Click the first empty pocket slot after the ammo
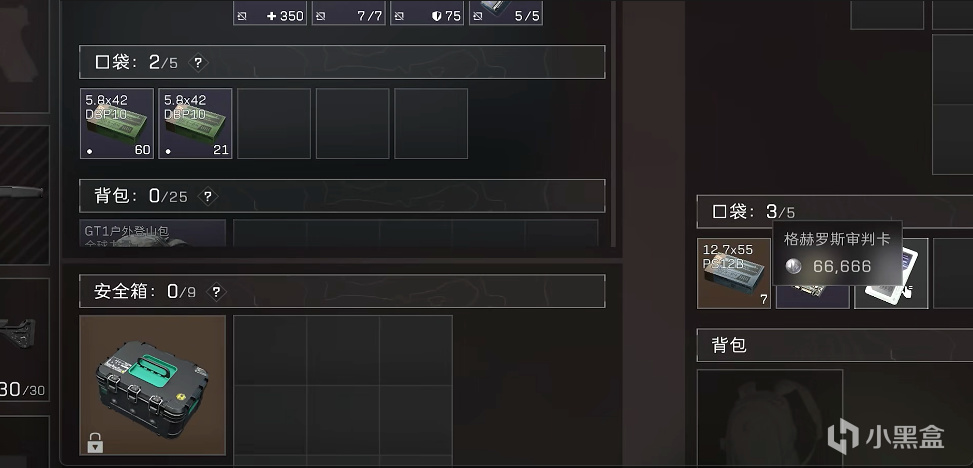 (x=274, y=124)
